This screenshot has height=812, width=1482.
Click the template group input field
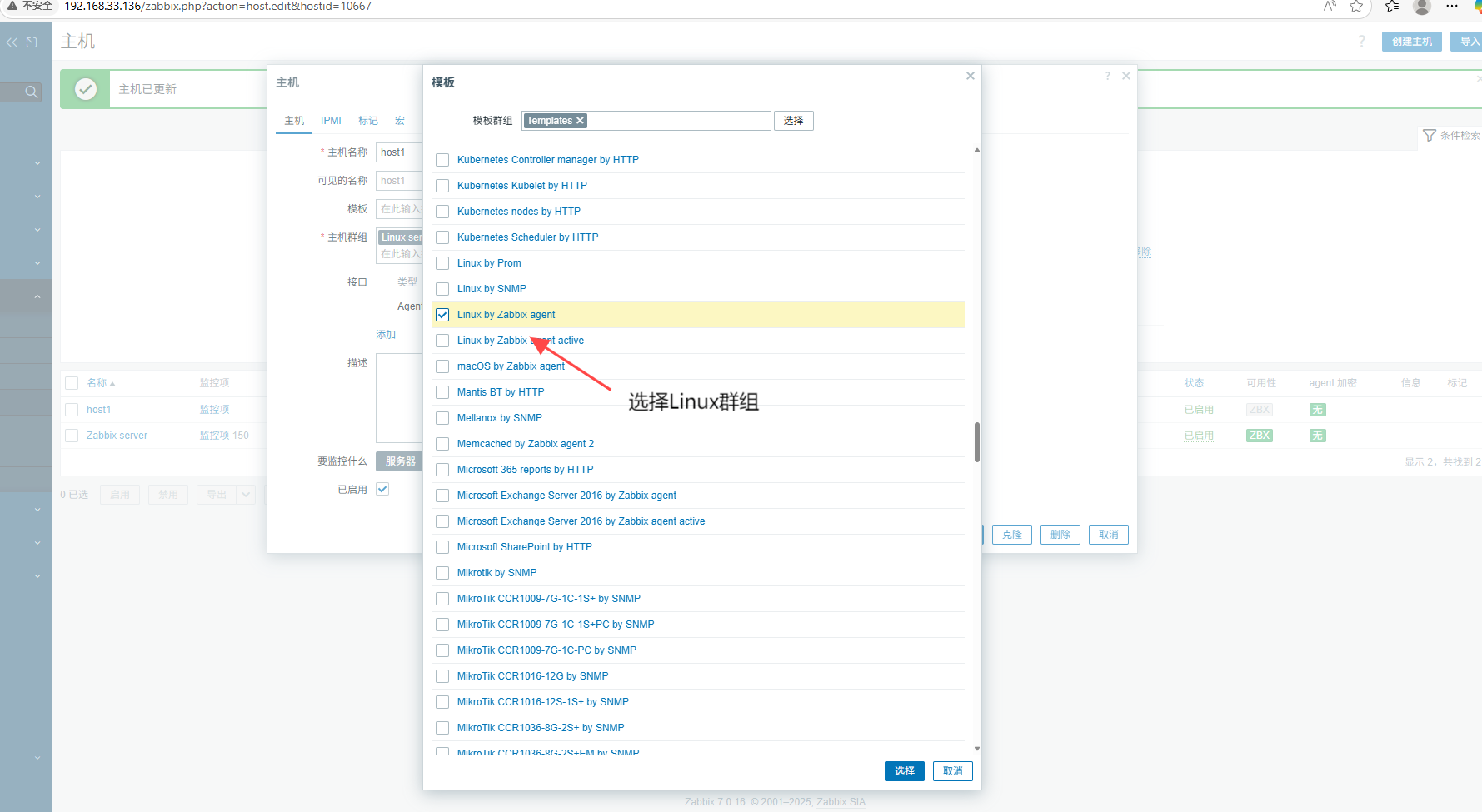646,121
